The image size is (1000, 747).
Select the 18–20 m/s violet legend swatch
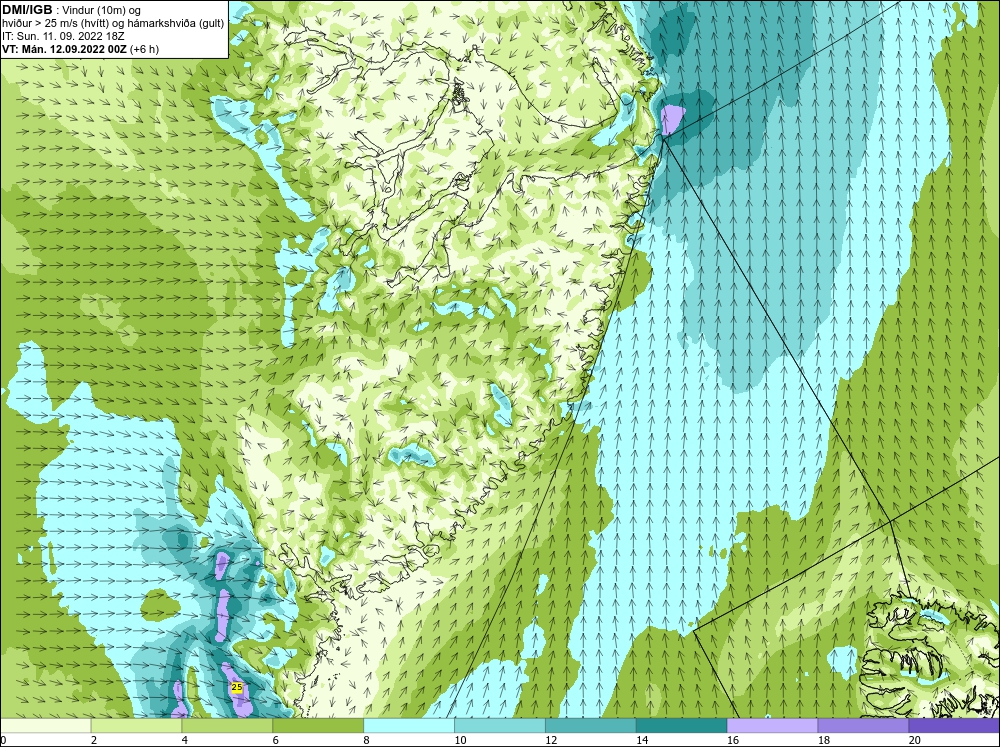point(864,726)
